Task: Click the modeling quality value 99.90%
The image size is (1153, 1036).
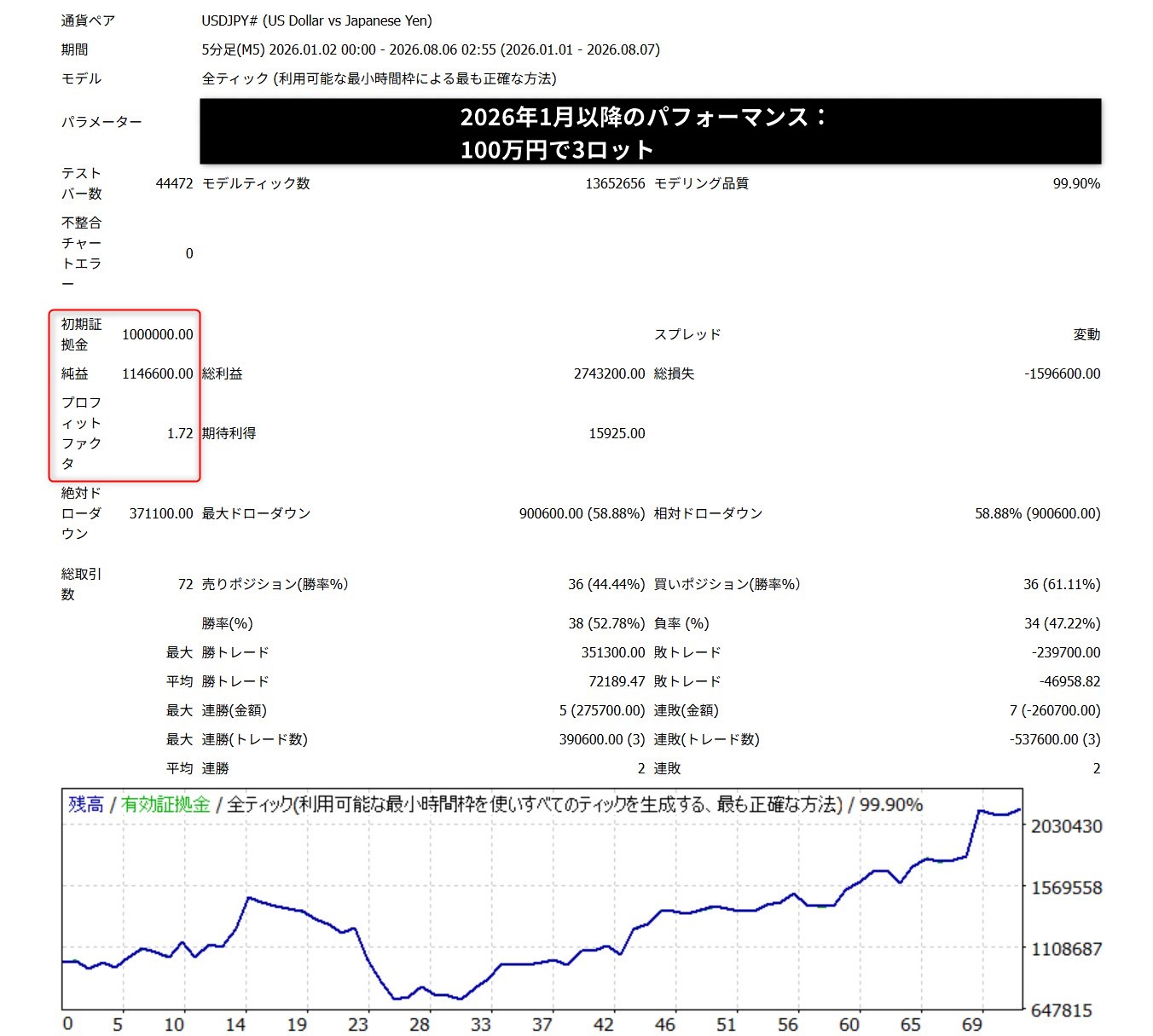Action: click(x=1076, y=183)
